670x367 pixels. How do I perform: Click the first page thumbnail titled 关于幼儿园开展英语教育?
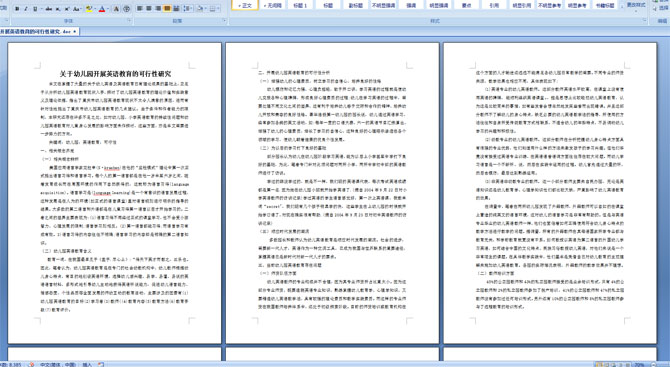tap(115, 193)
